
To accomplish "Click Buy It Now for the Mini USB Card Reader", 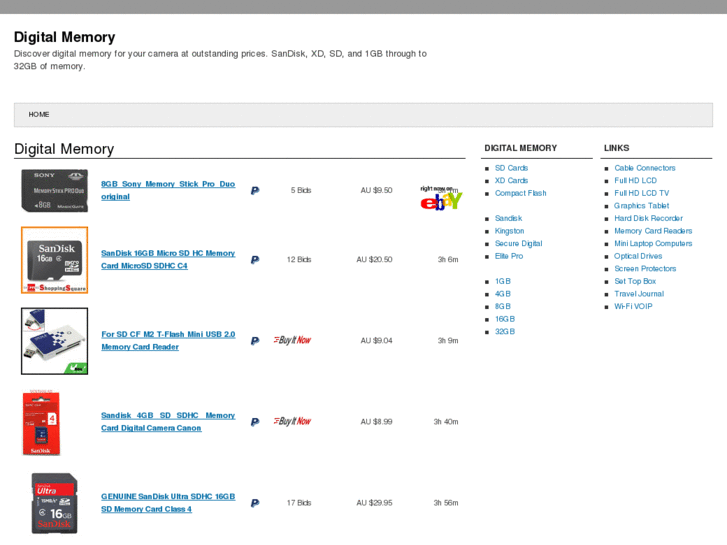I will [x=292, y=340].
